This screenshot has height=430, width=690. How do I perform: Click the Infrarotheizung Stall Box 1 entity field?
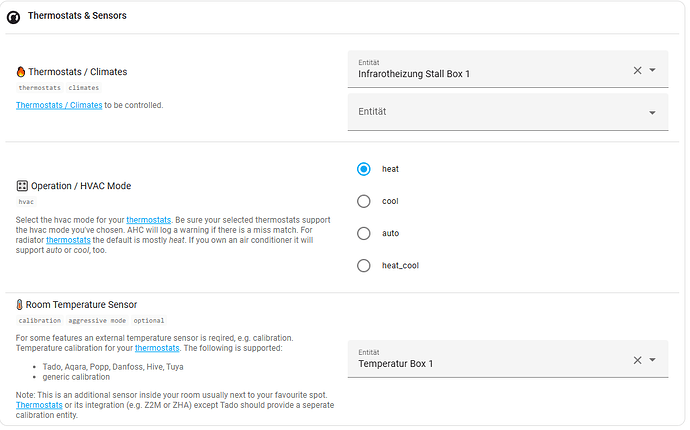point(508,69)
